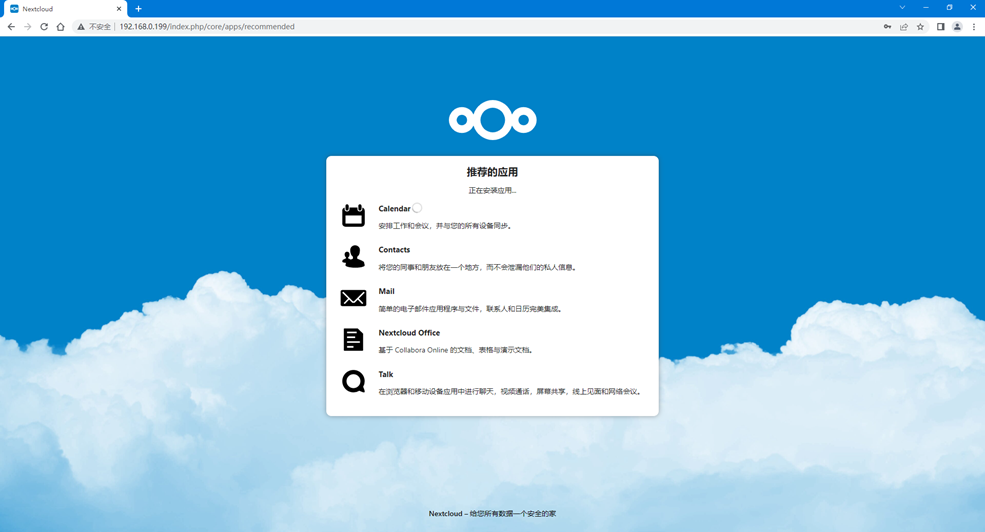Click the 不安全 label in address bar
This screenshot has width=985, height=532.
tap(99, 26)
